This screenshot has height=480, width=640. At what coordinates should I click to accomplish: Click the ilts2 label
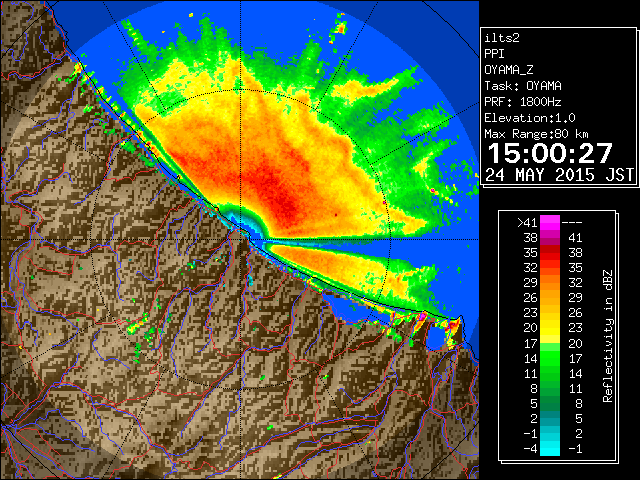coord(502,38)
